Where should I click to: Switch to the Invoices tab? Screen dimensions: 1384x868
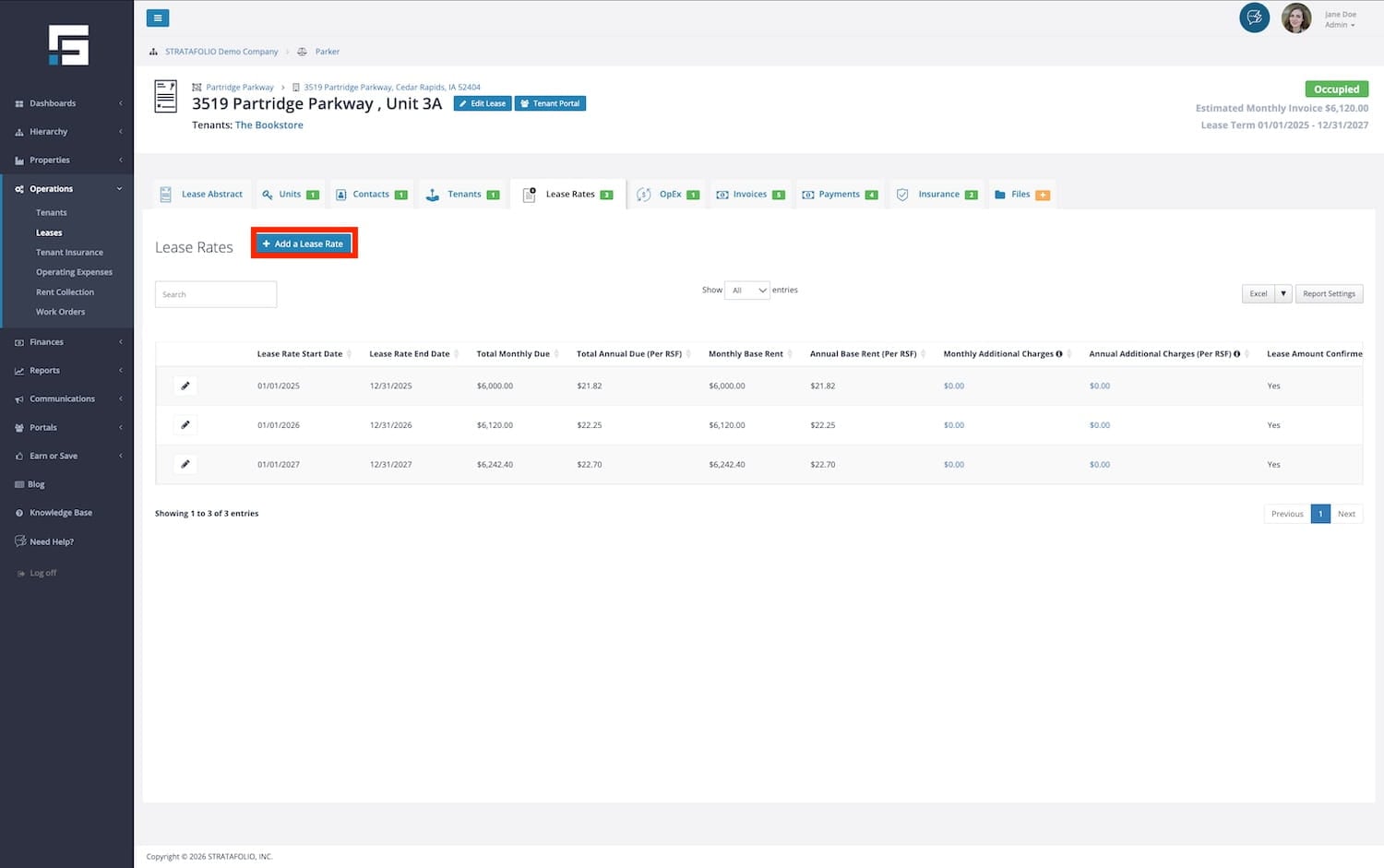pos(750,195)
